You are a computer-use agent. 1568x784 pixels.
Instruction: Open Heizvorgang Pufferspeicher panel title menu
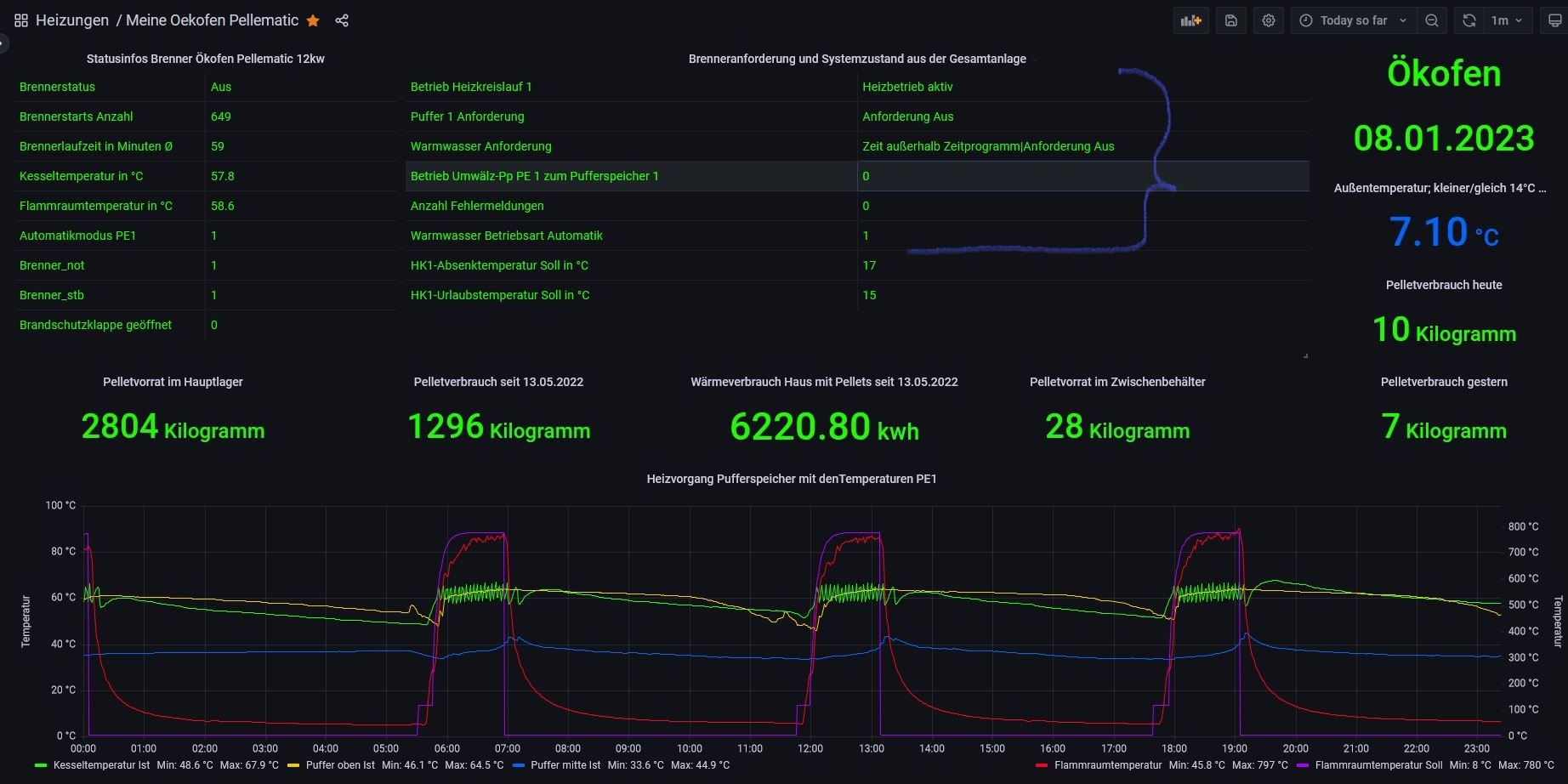click(x=791, y=479)
